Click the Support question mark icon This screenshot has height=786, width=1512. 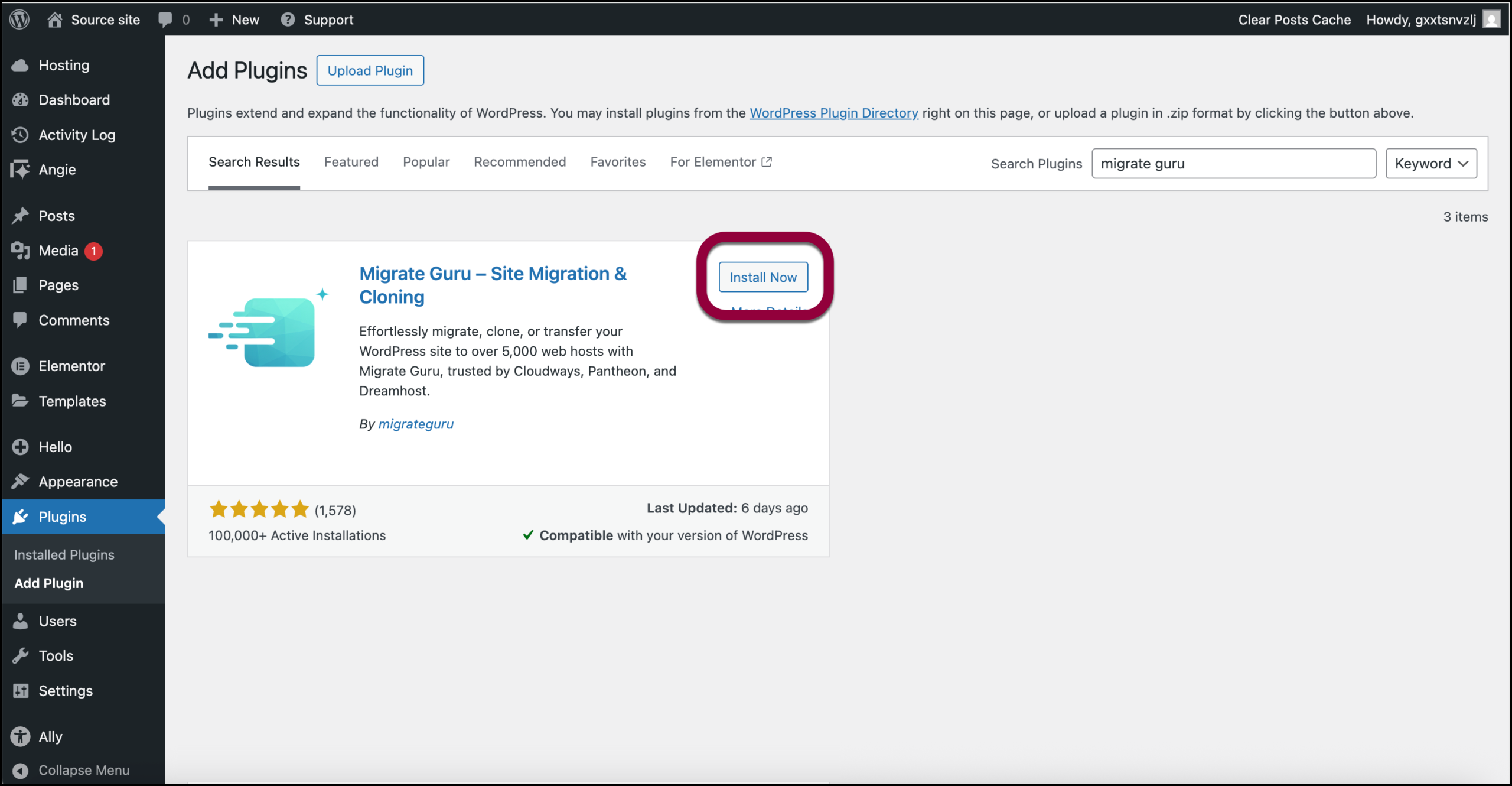[x=288, y=20]
